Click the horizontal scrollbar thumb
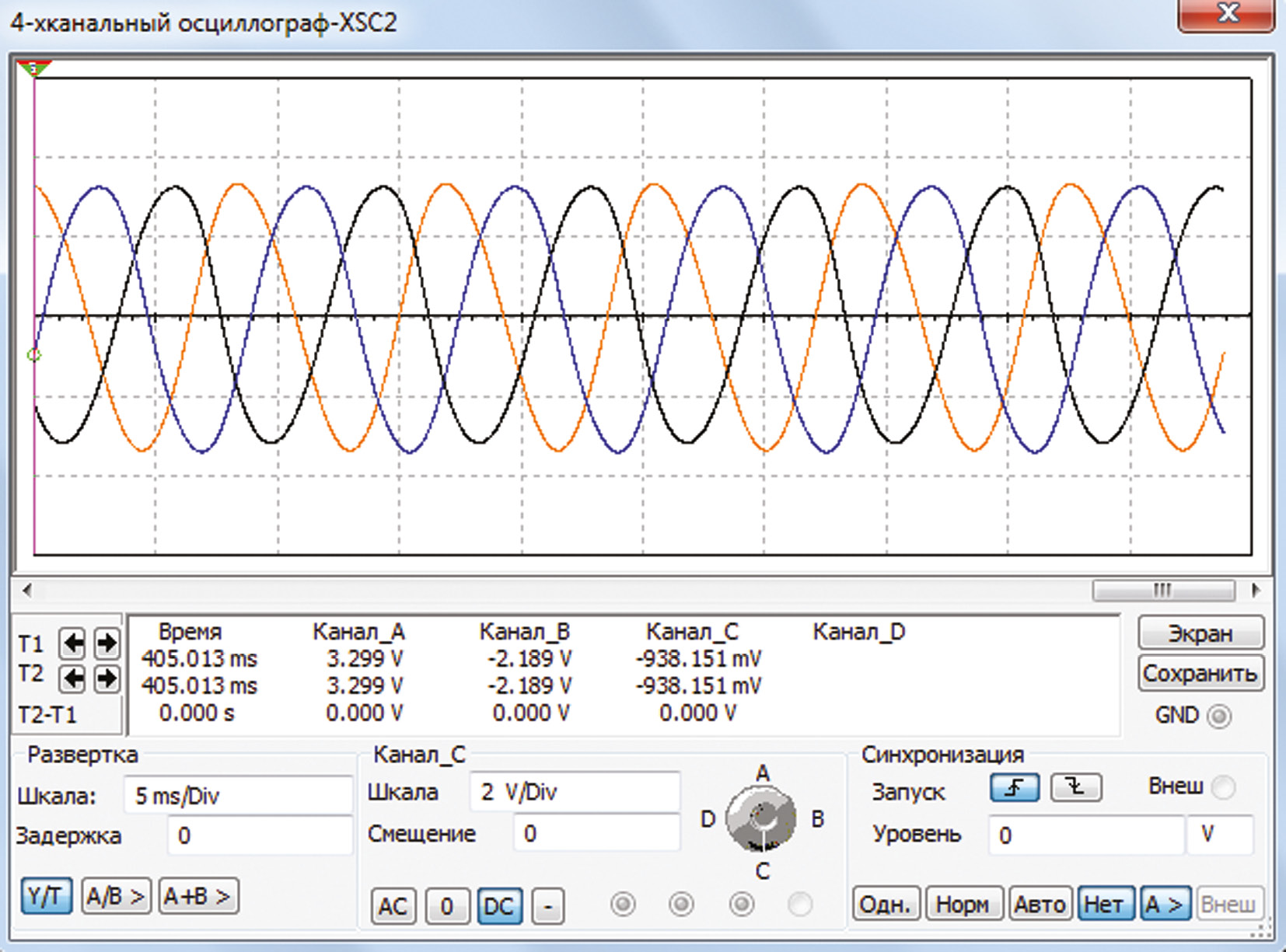Viewport: 1286px width, 952px height. 1162,591
